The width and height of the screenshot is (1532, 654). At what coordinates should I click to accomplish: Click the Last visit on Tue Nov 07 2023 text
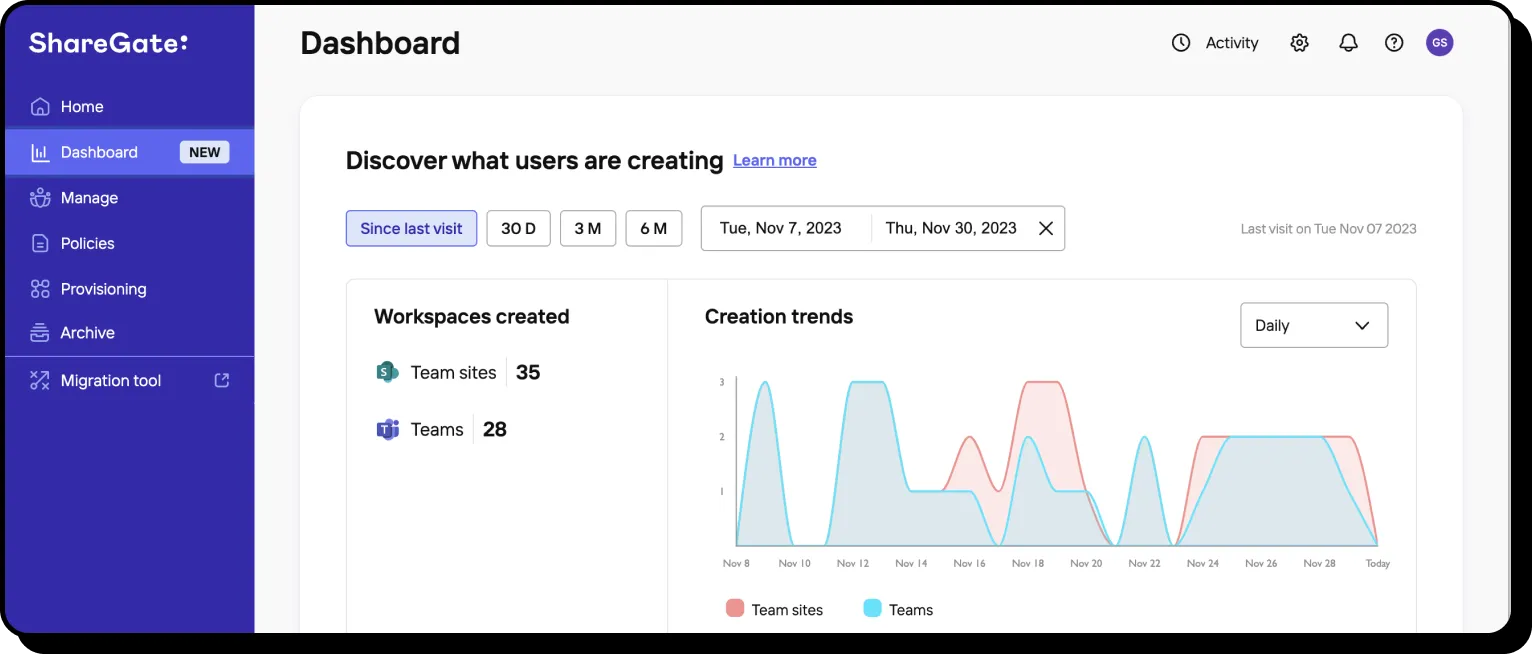(x=1328, y=228)
